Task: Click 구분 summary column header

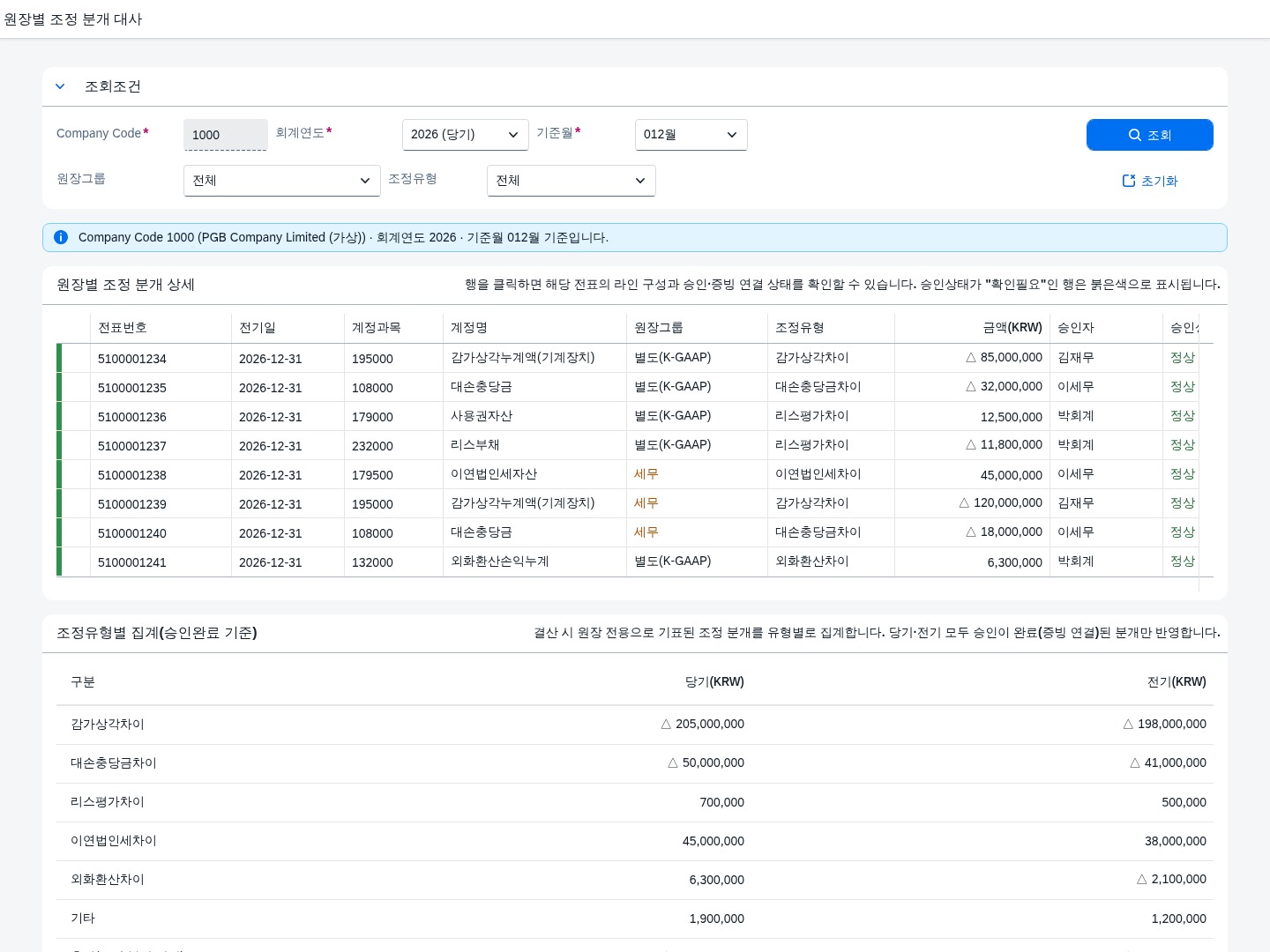Action: [x=83, y=682]
